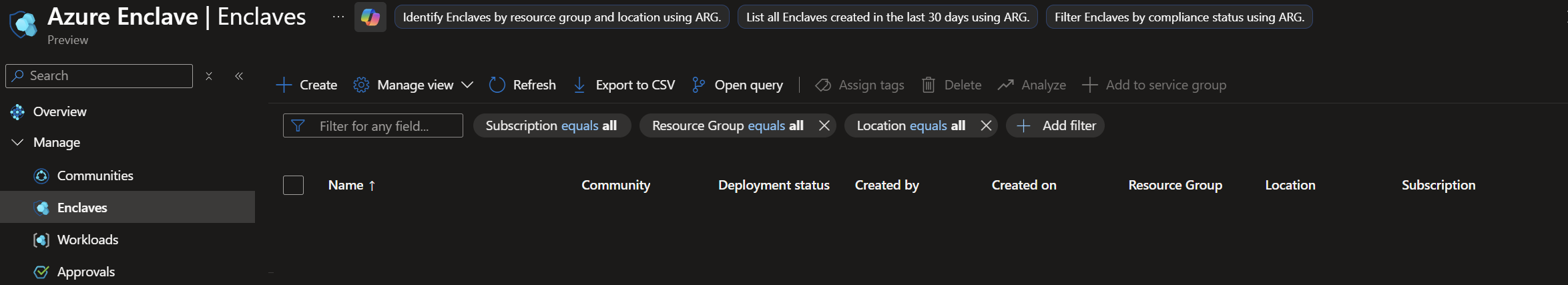
Task: Click the Communities icon in the sidebar
Action: point(41,176)
